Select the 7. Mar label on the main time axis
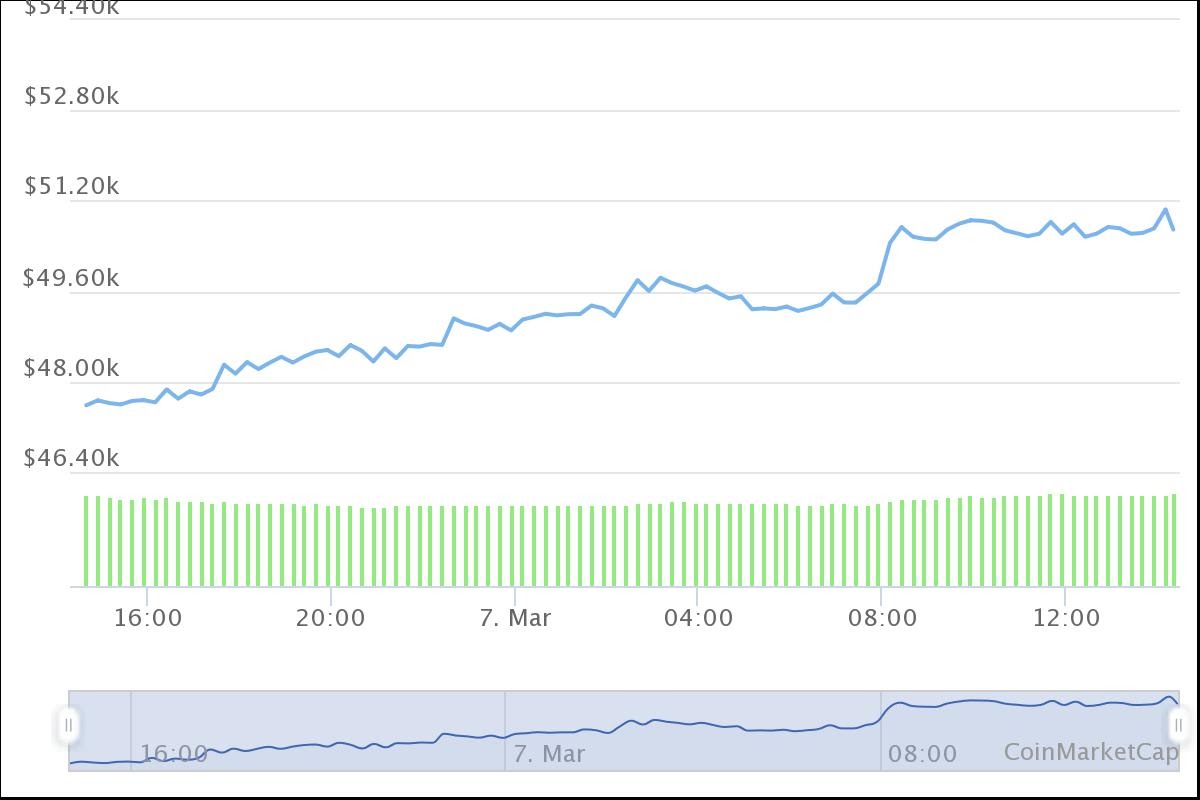This screenshot has width=1200, height=800. point(515,618)
